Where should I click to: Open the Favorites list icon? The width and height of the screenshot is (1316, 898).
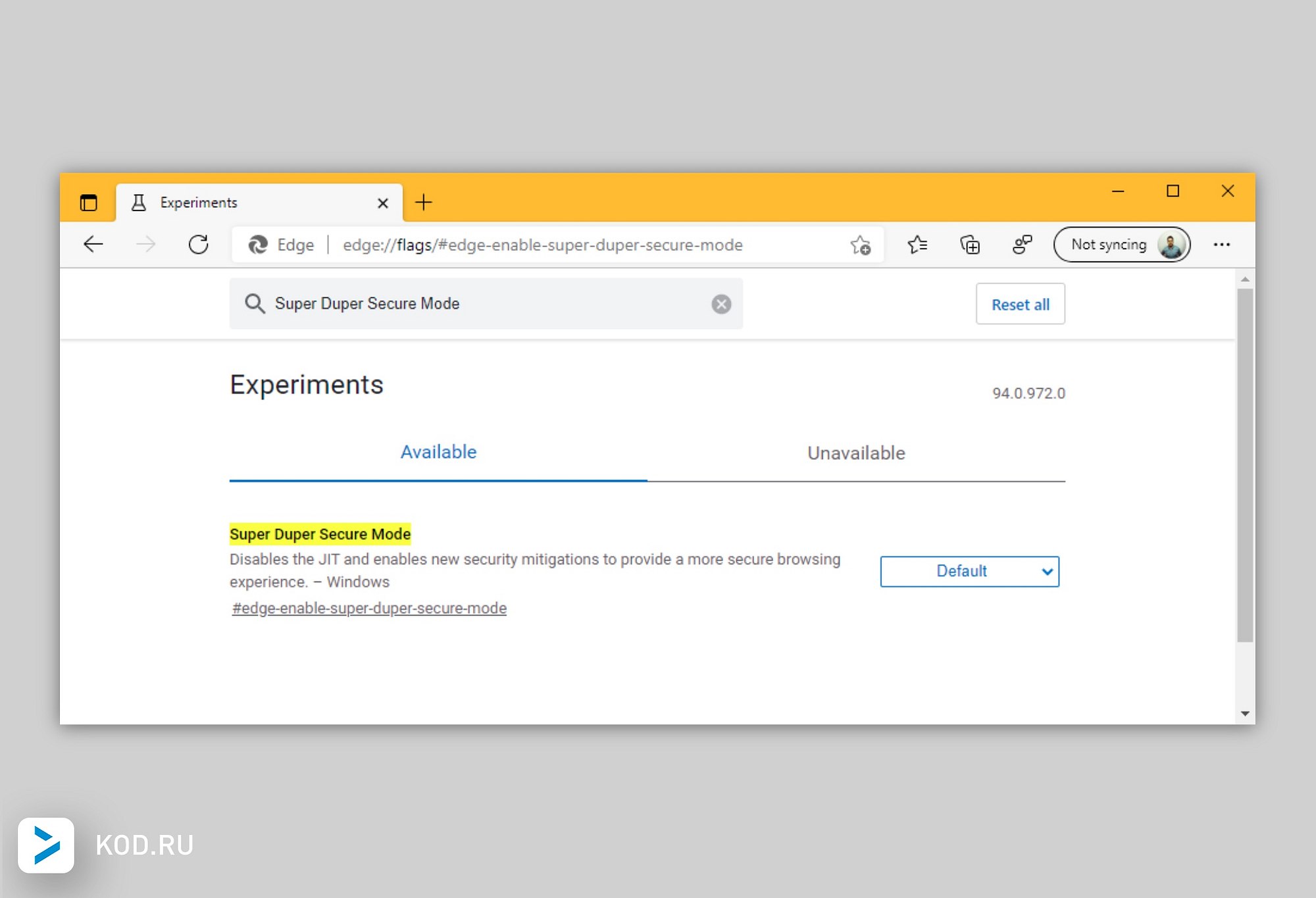(917, 245)
